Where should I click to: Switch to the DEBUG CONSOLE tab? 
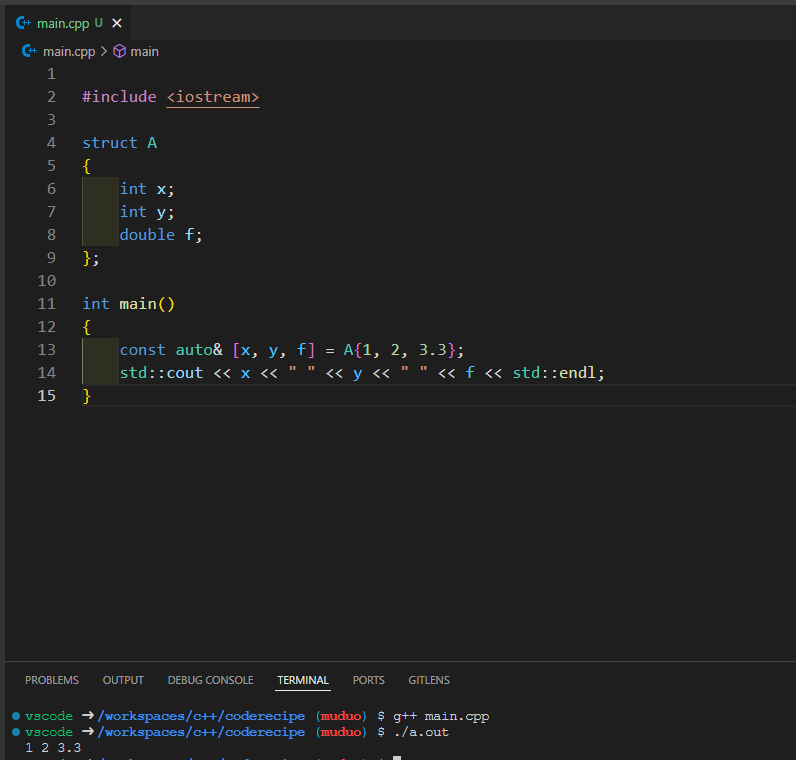pyautogui.click(x=210, y=680)
